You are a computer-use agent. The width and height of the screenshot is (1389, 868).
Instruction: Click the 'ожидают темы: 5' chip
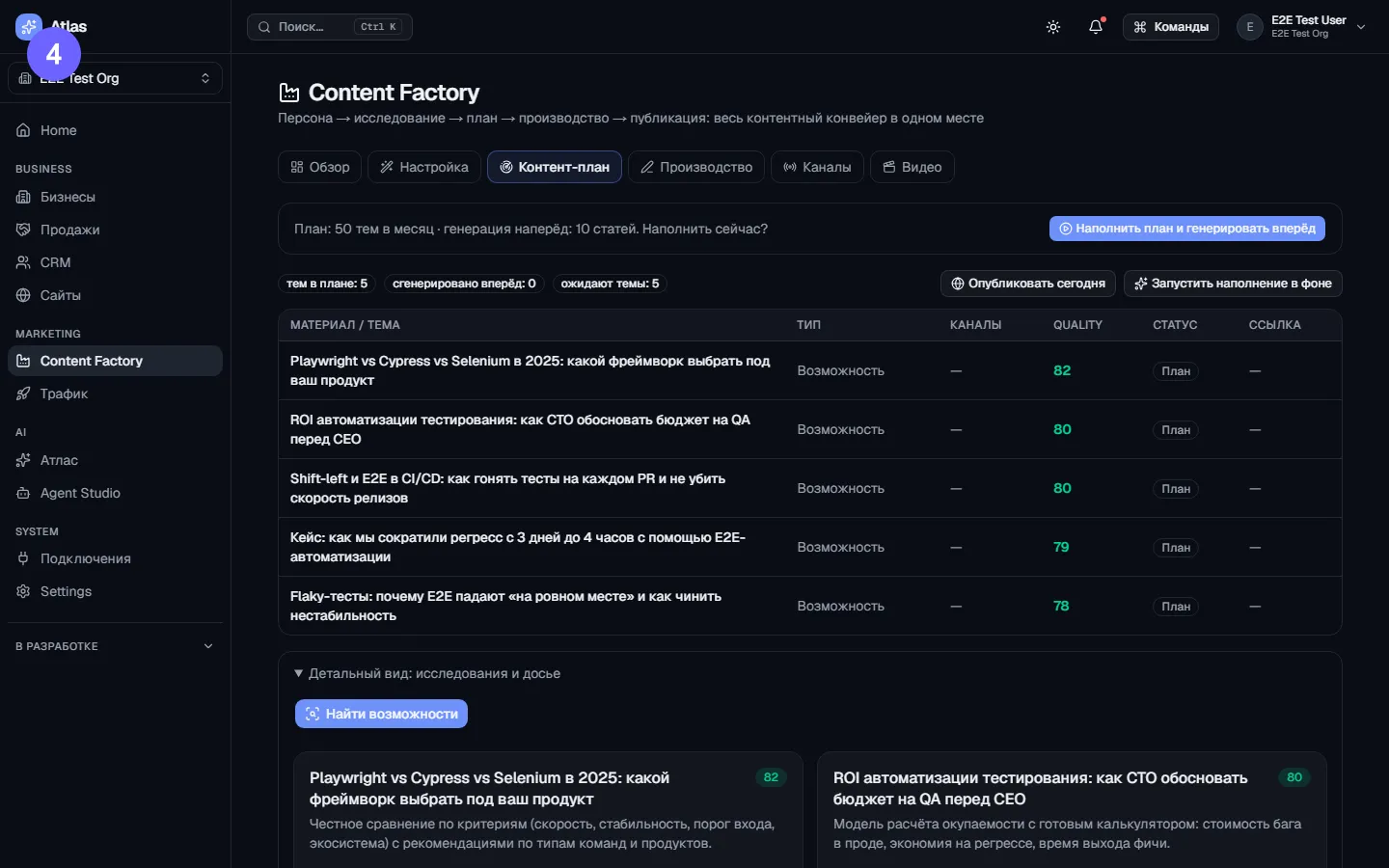tap(611, 284)
